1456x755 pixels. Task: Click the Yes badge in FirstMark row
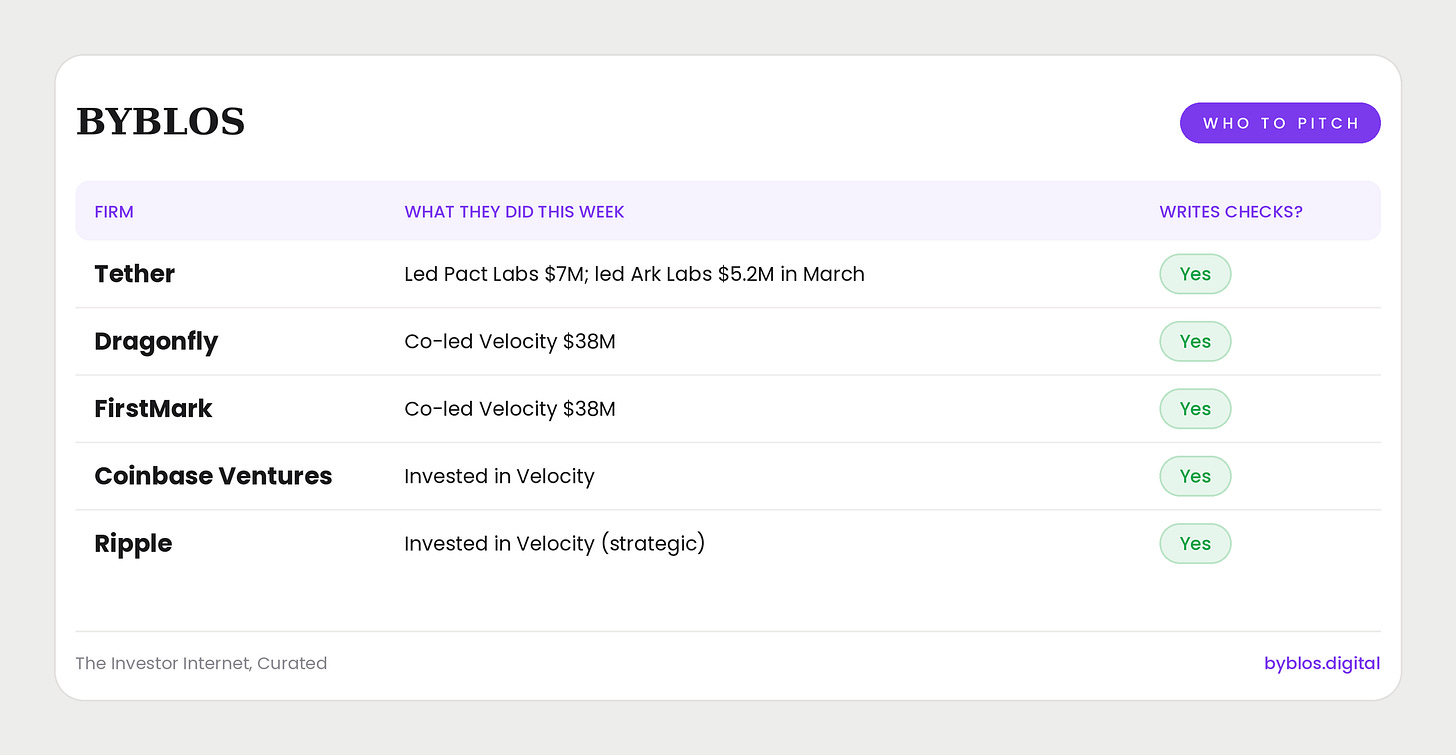(1195, 409)
